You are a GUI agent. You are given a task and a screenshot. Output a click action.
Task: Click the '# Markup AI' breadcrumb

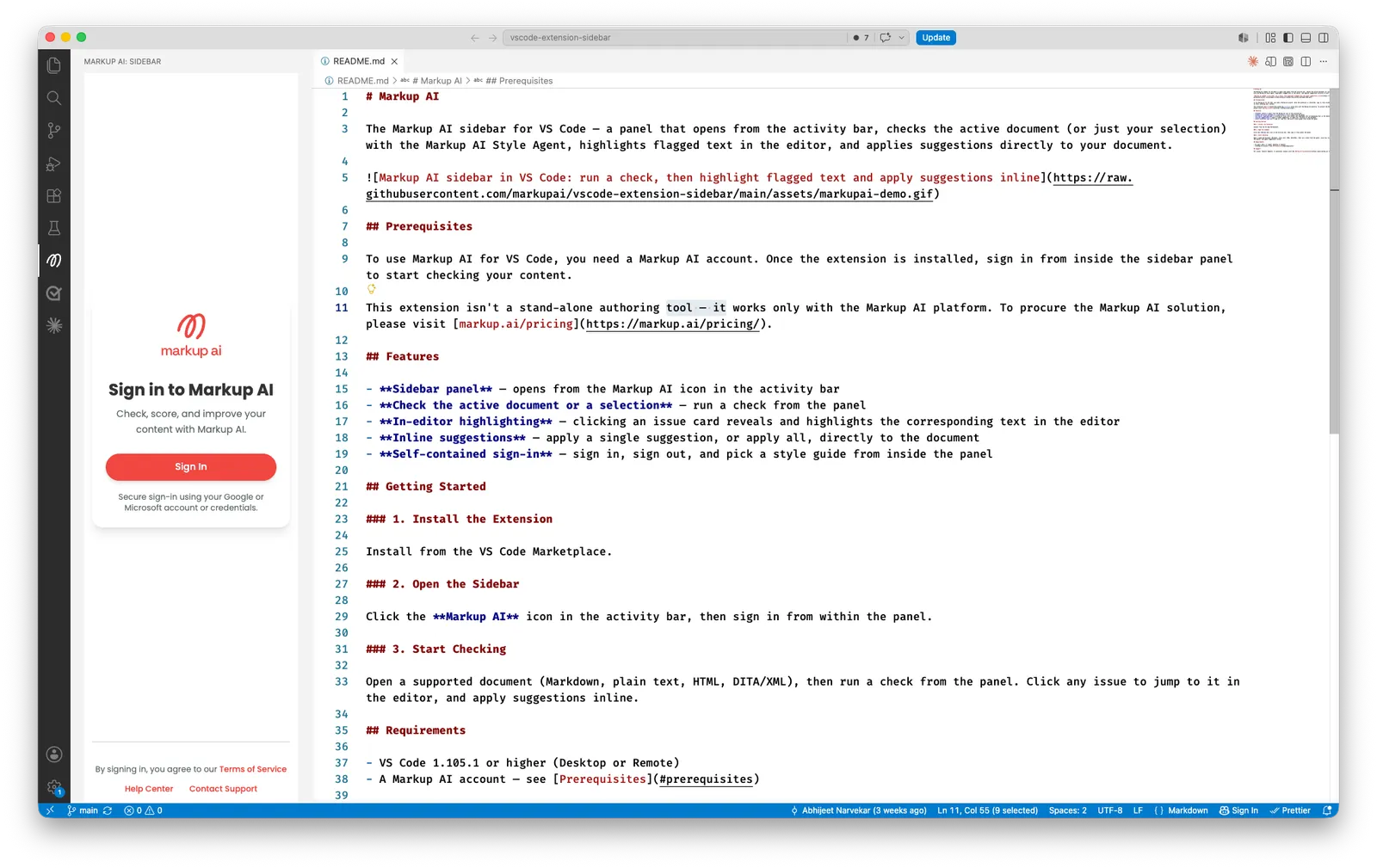click(431, 81)
